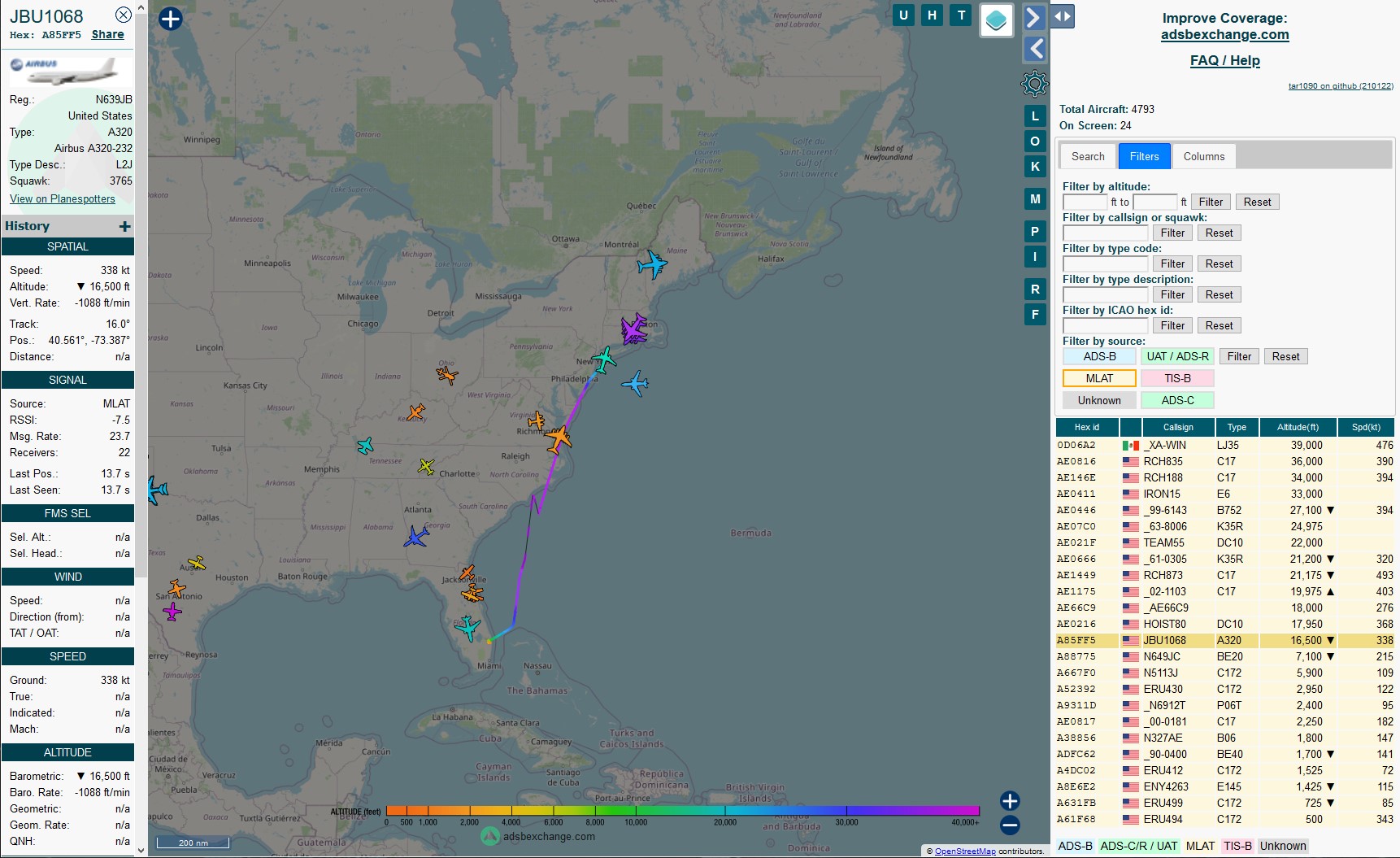Toggle the P map option
Viewport: 1400px width, 858px height.
pyautogui.click(x=1035, y=231)
